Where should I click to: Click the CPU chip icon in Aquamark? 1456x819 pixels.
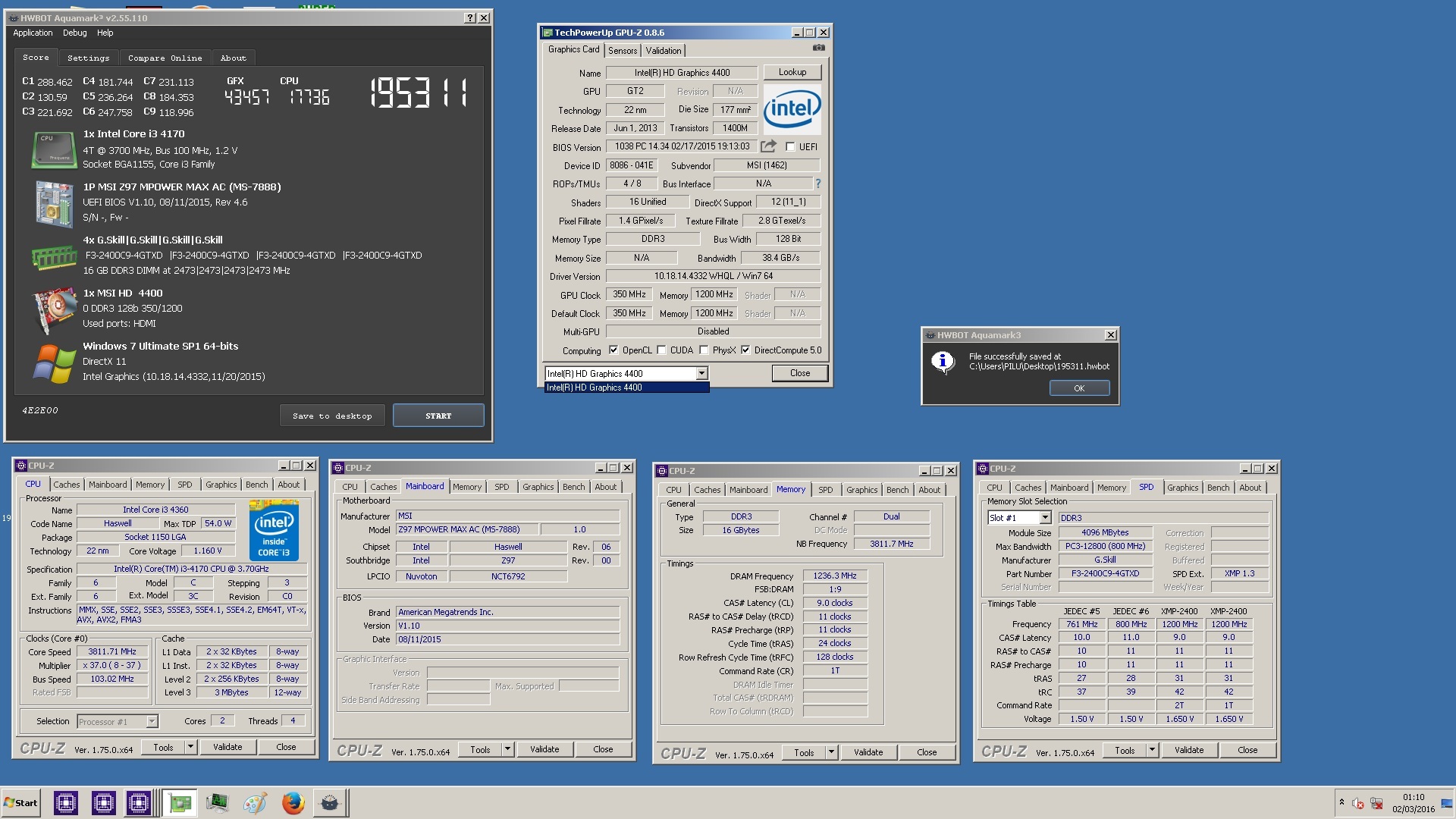(53, 149)
